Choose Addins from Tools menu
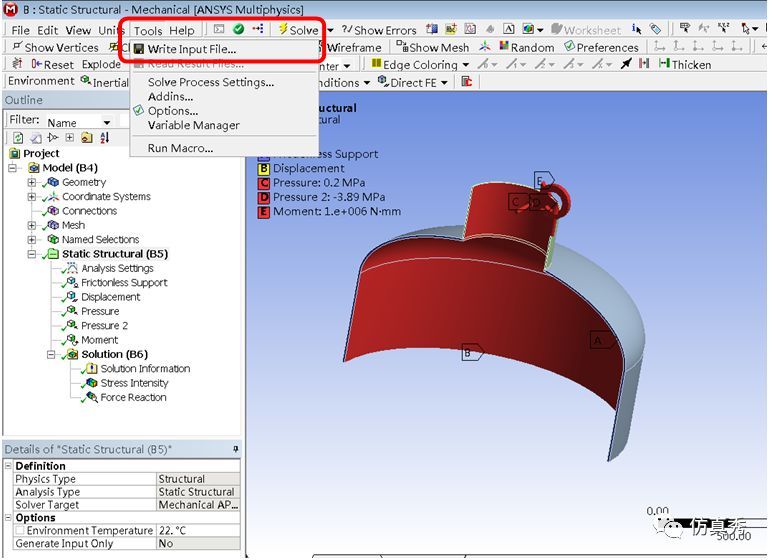 (170, 96)
